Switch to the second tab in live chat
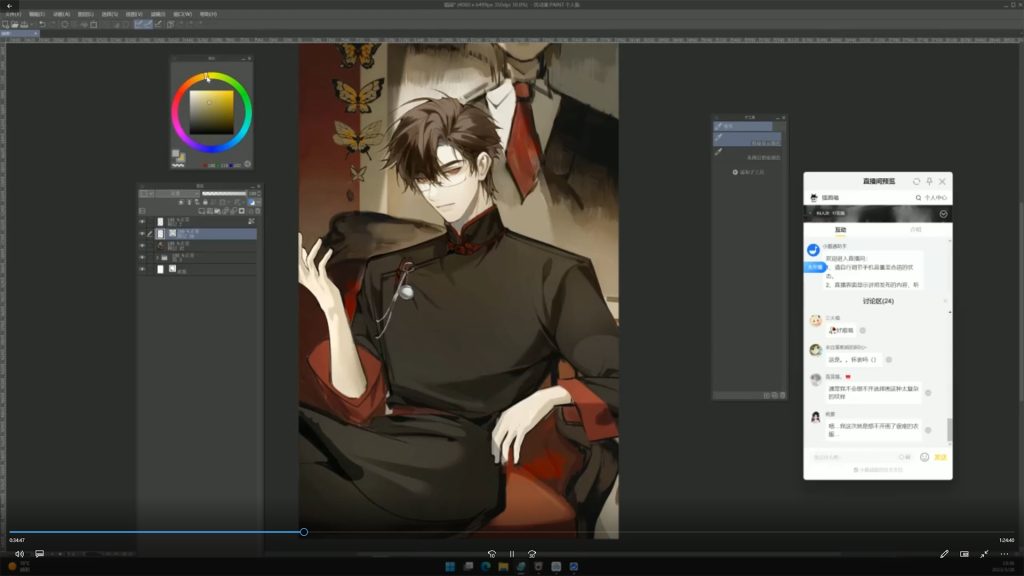 click(915, 230)
